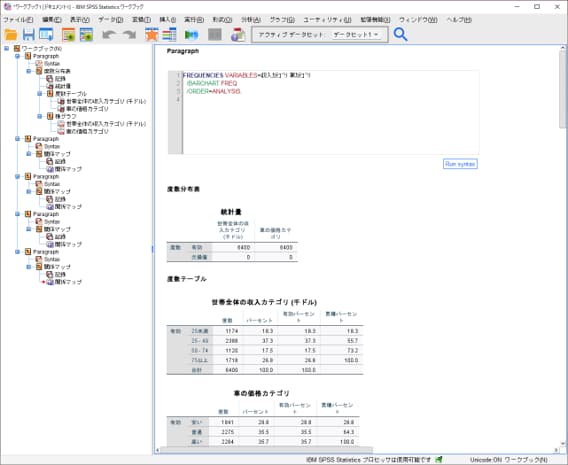This screenshot has height=465, width=568.
Task: Click the colored grid variables toolbar icon
Action: (x=169, y=35)
